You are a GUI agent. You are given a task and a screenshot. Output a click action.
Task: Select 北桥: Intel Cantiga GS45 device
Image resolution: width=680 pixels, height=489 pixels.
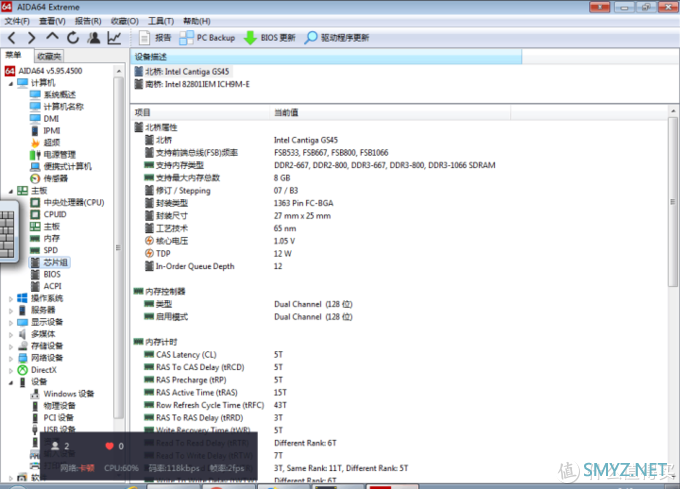(x=182, y=72)
